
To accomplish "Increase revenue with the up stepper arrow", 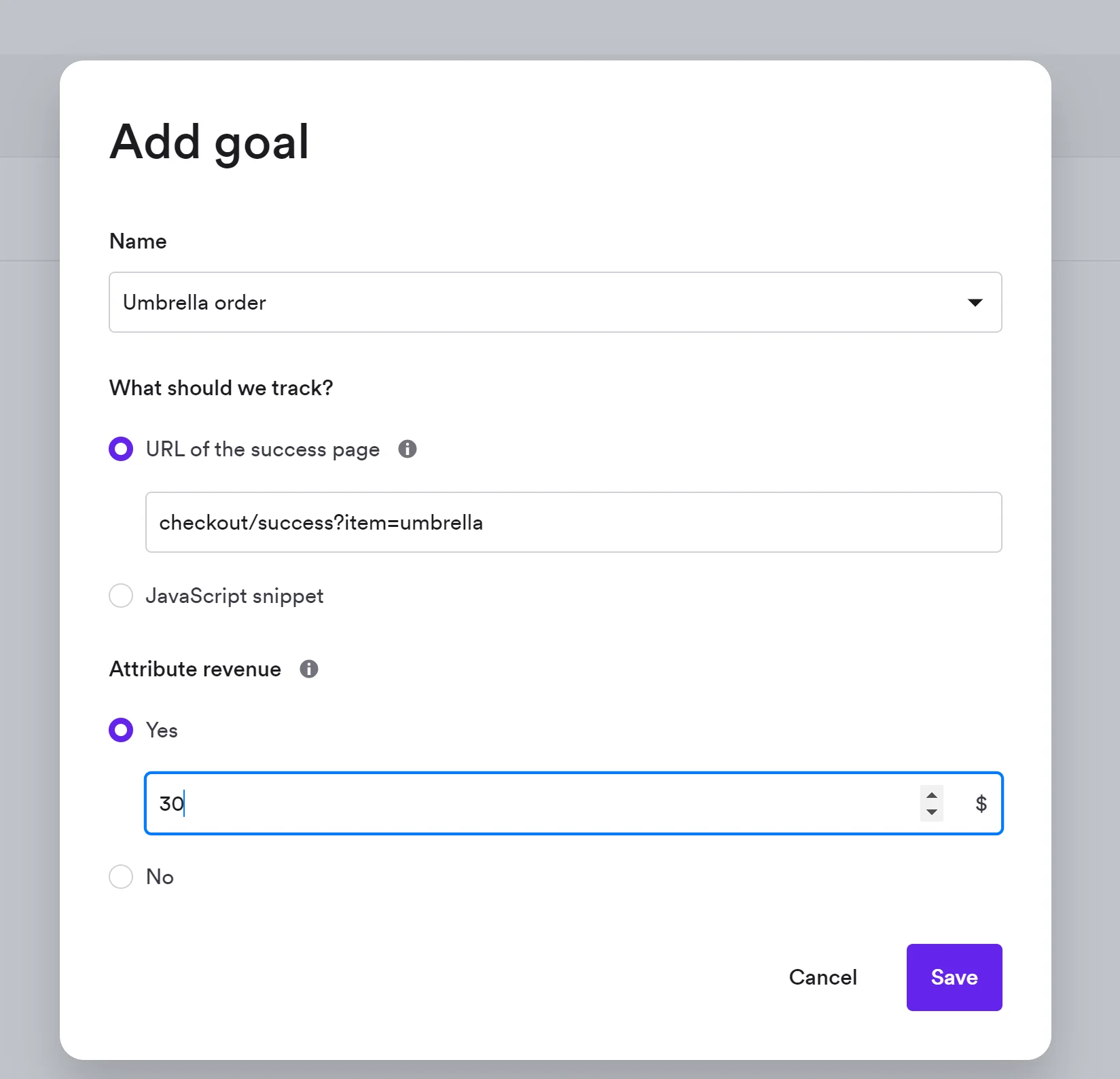I will click(932, 795).
